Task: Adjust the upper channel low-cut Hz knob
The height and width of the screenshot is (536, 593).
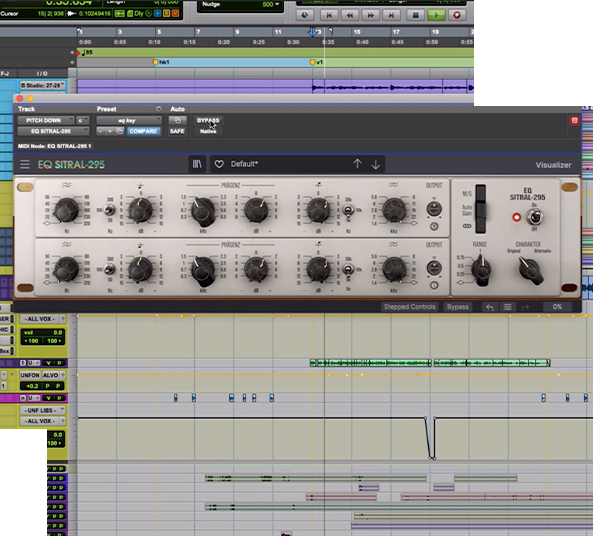Action: (x=67, y=210)
